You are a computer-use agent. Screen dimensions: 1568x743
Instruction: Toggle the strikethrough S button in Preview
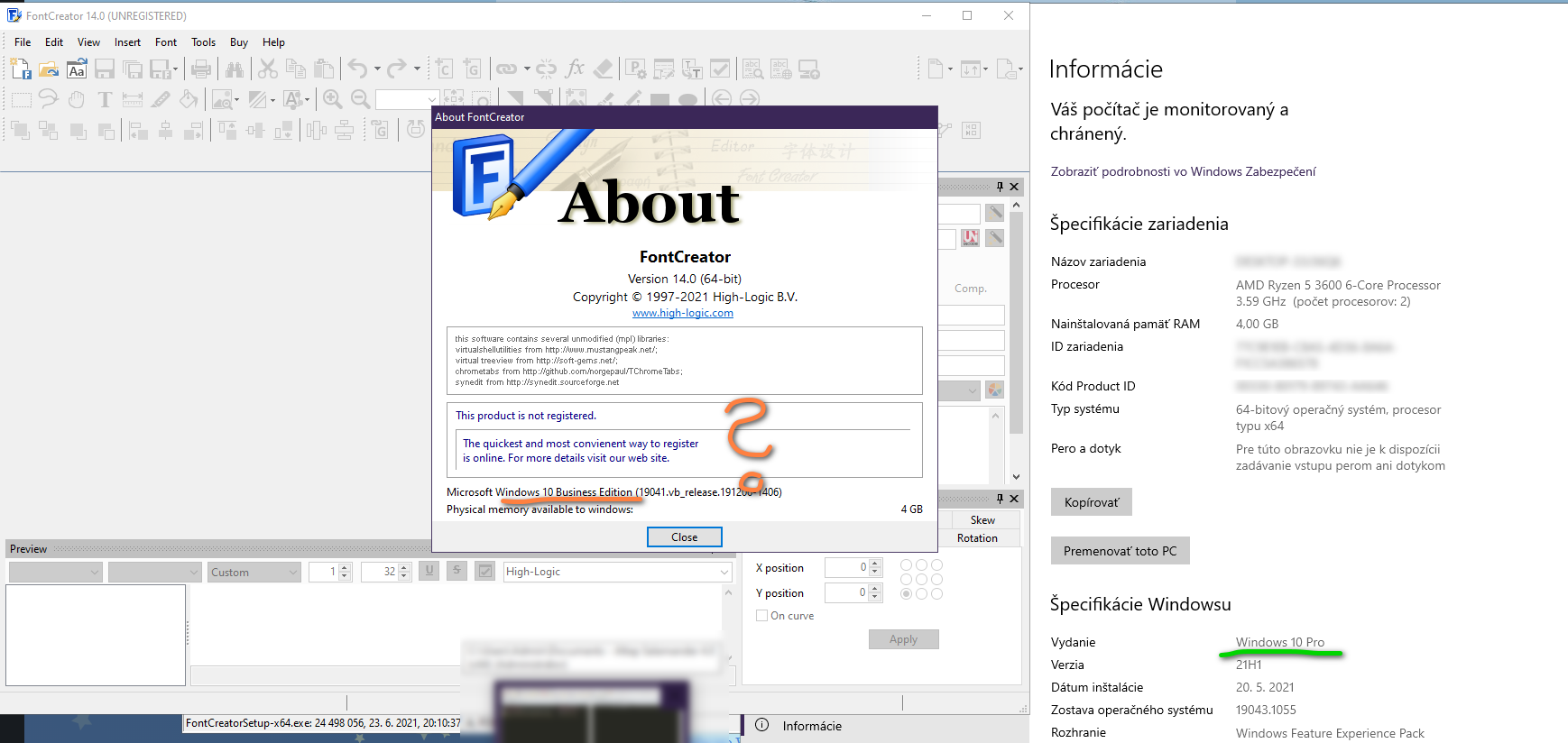(x=457, y=571)
